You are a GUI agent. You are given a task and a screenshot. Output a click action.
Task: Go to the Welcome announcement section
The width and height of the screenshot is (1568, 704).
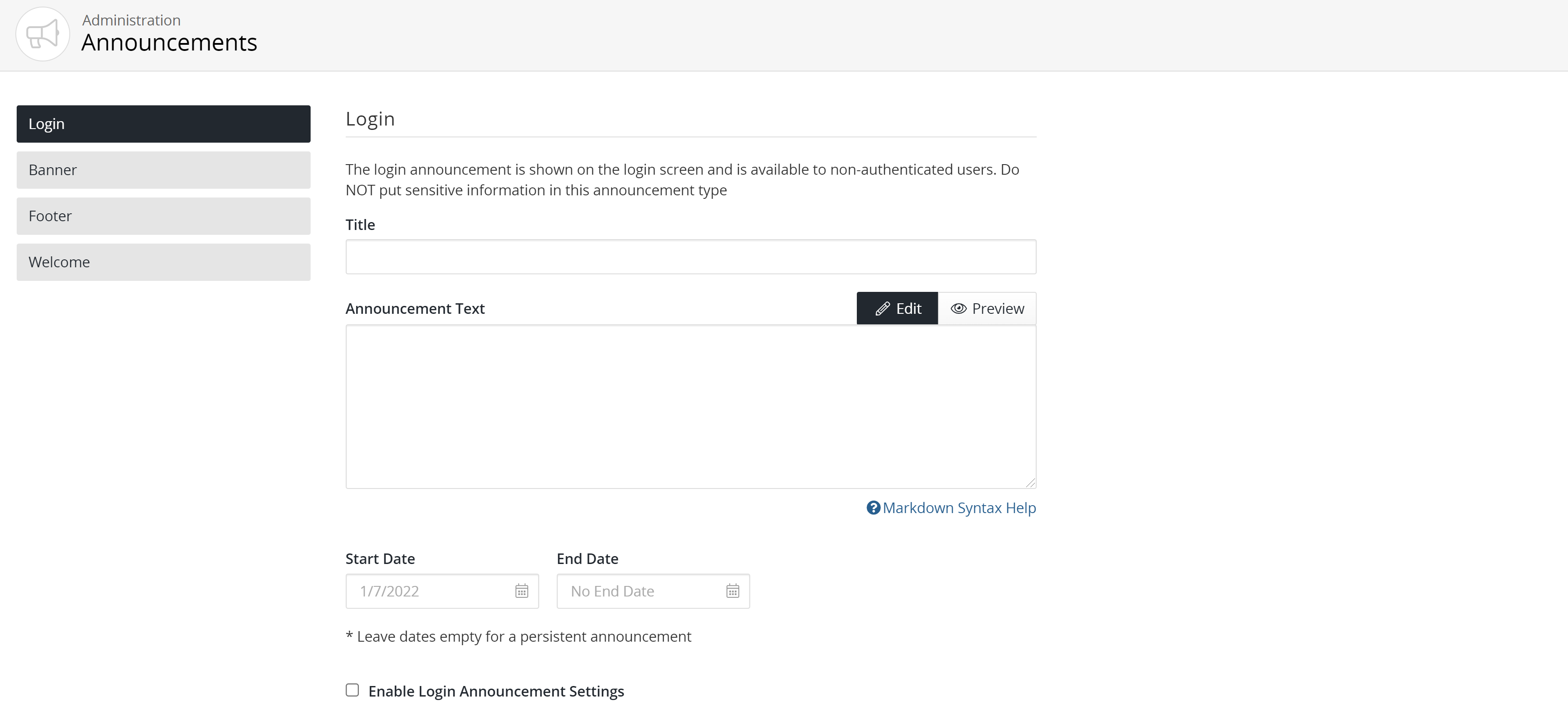click(162, 262)
